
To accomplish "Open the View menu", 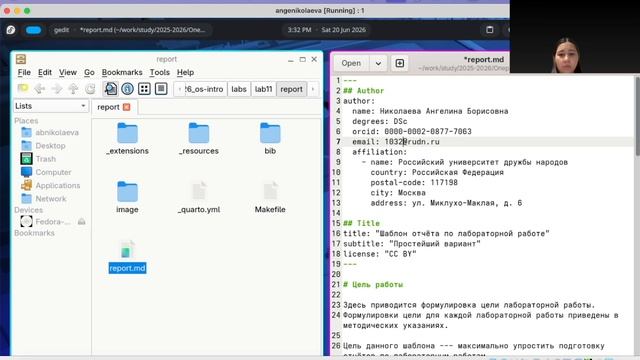I will coord(68,72).
